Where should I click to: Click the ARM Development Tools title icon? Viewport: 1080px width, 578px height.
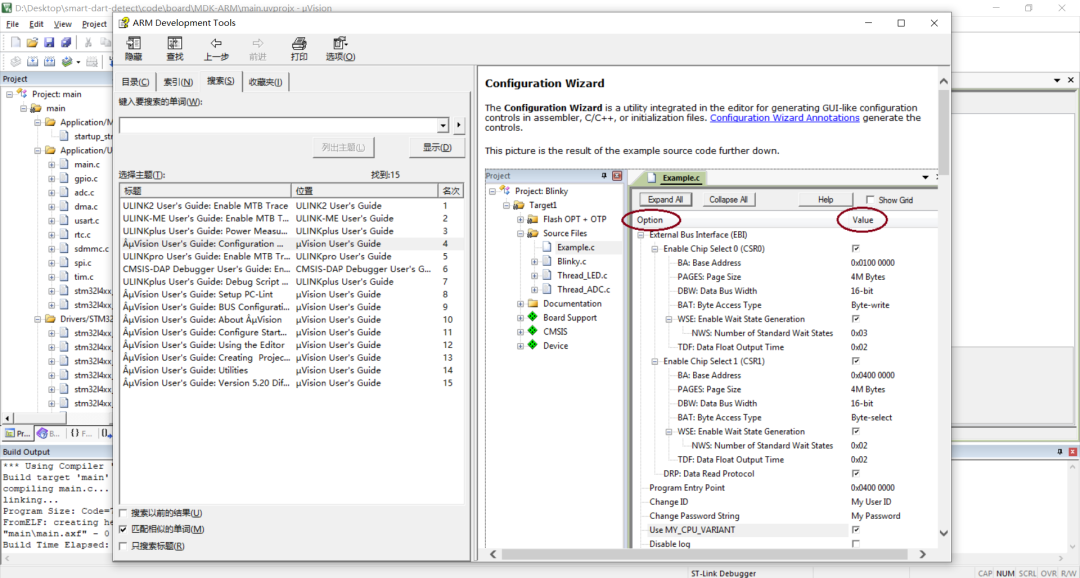(x=124, y=23)
